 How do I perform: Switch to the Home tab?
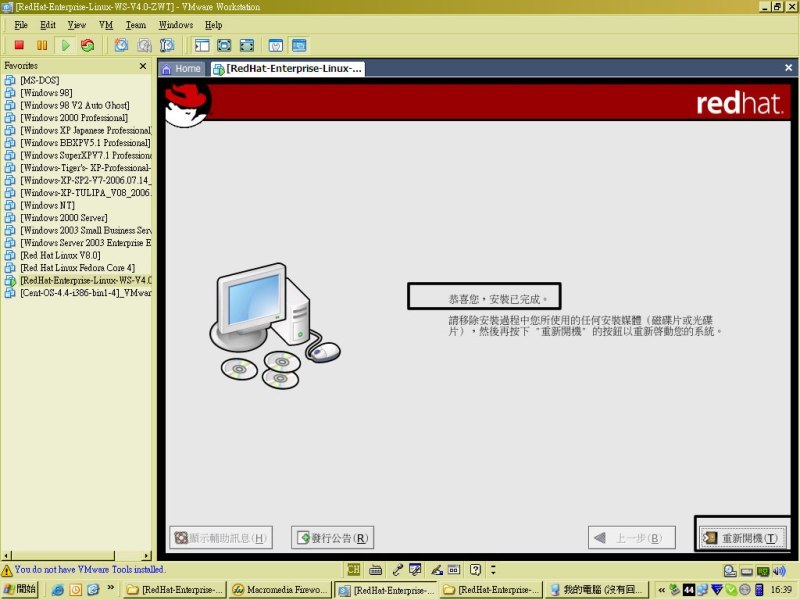[x=182, y=68]
